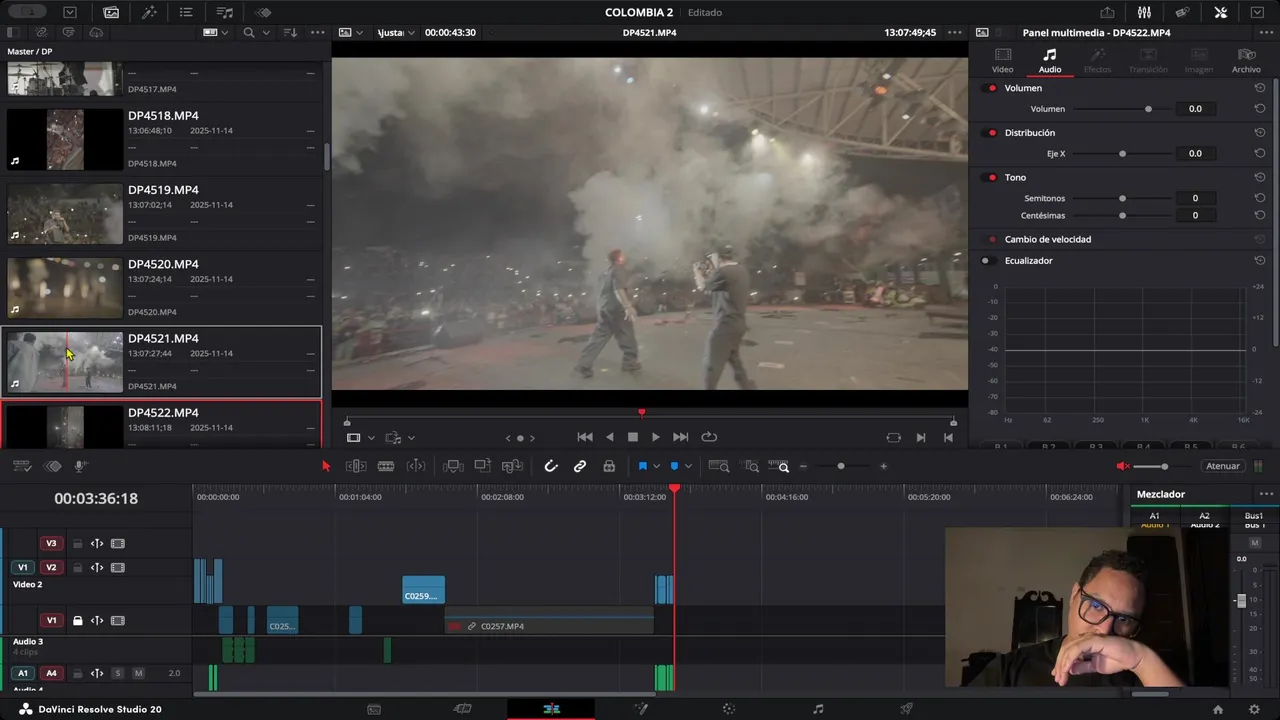Click the timeline zoom-out minus button
The height and width of the screenshot is (720, 1280).
click(x=803, y=466)
